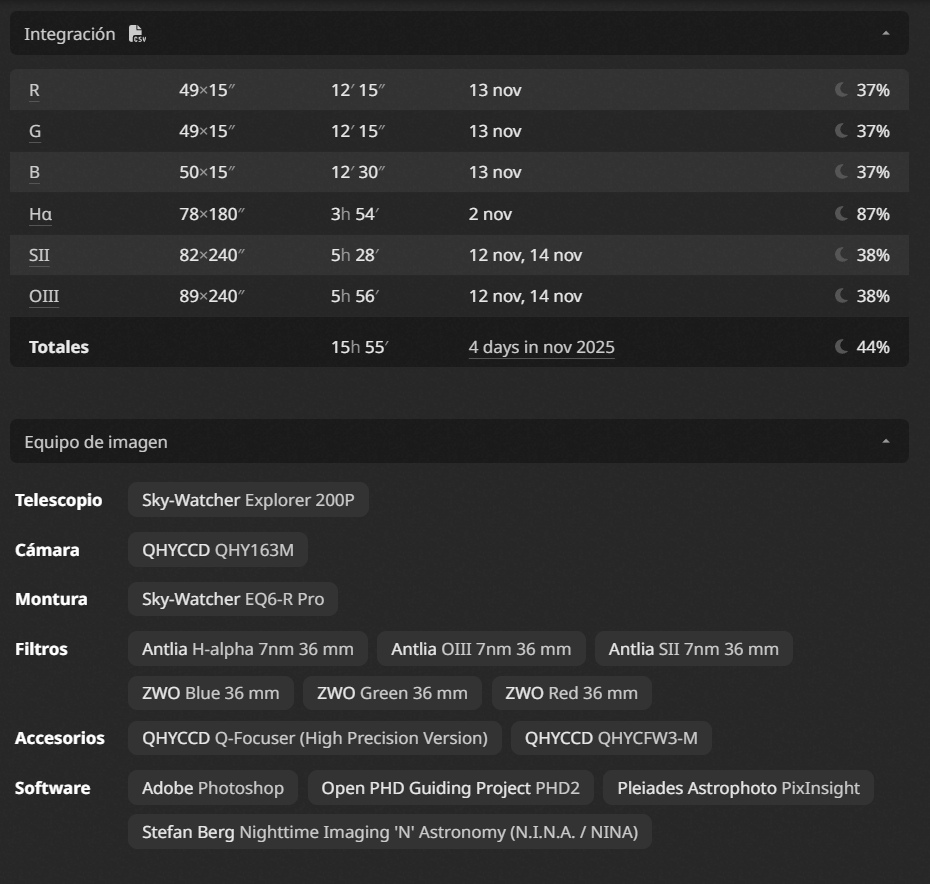Click the '44%' average moon value
The width and height of the screenshot is (930, 884).
pos(873,347)
